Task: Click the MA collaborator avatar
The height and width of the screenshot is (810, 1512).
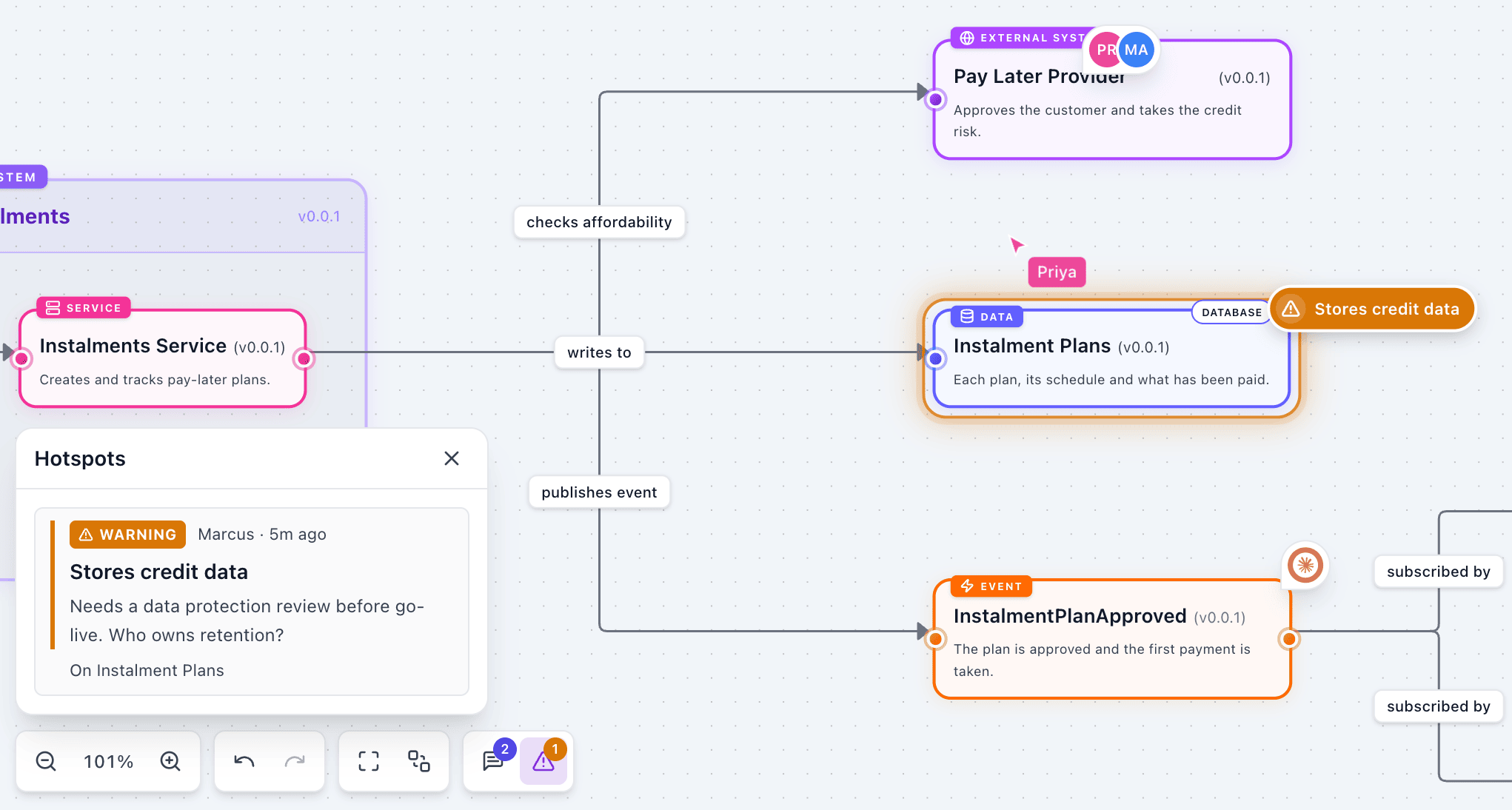Action: [1137, 50]
